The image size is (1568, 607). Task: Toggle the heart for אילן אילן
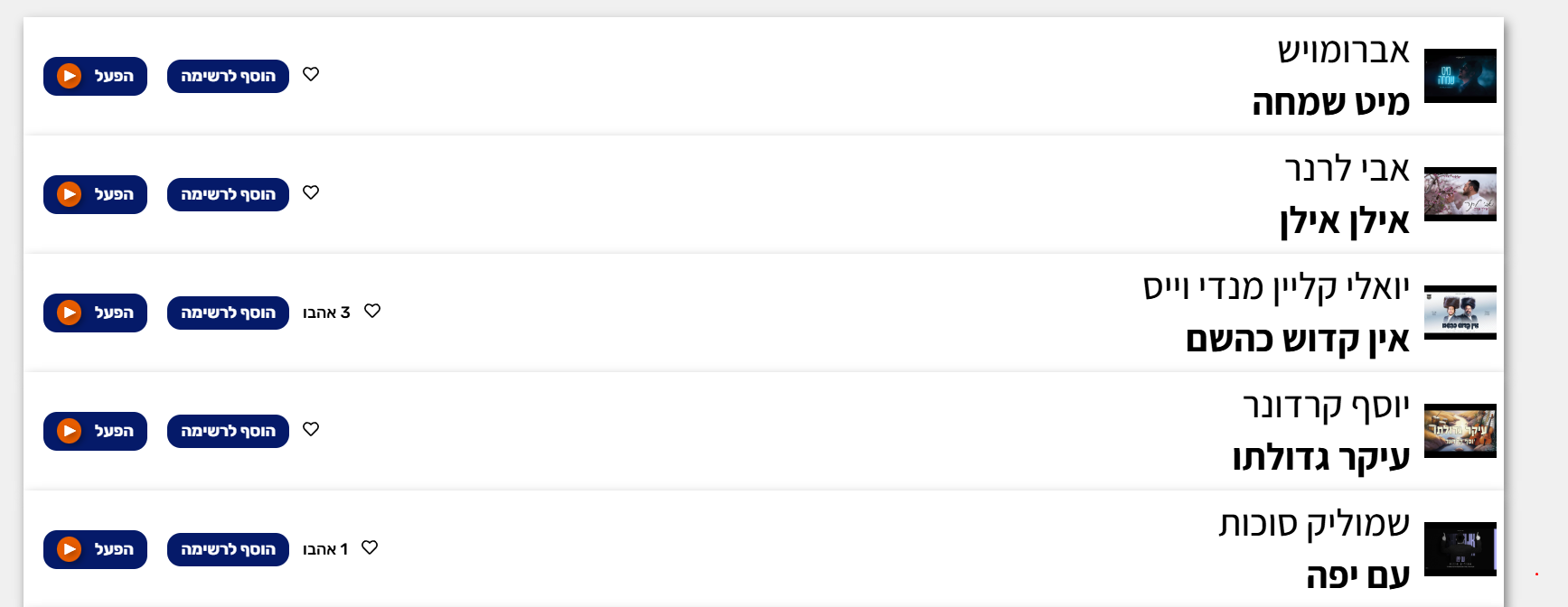[x=311, y=192]
